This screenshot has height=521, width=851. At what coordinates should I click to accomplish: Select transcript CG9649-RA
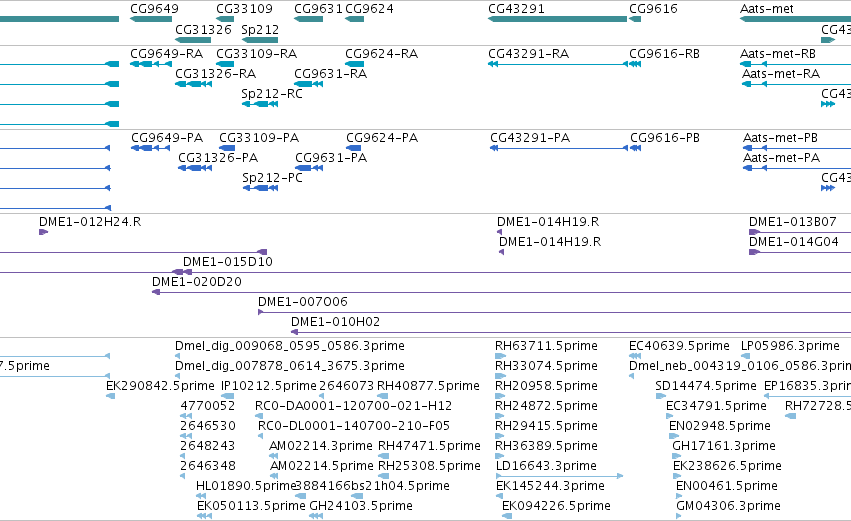tap(167, 54)
